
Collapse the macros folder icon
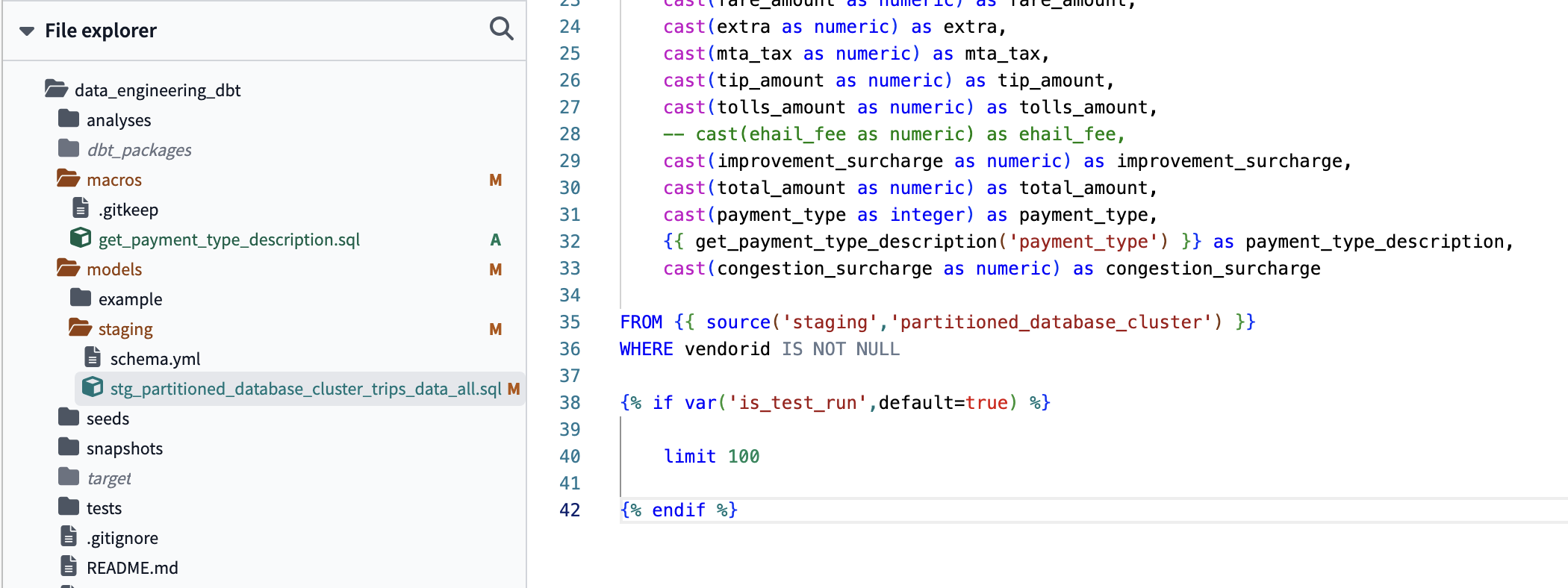point(69,178)
